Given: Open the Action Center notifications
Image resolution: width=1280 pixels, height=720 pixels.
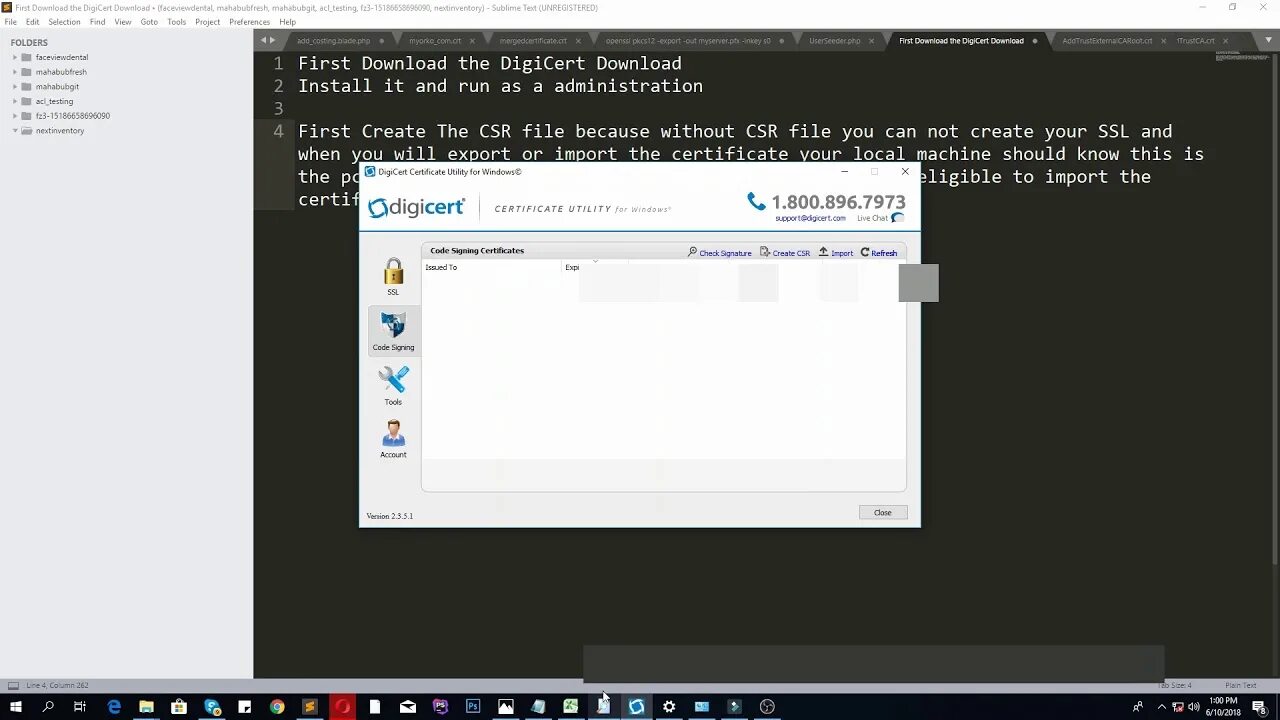Looking at the screenshot, I should [x=1260, y=706].
